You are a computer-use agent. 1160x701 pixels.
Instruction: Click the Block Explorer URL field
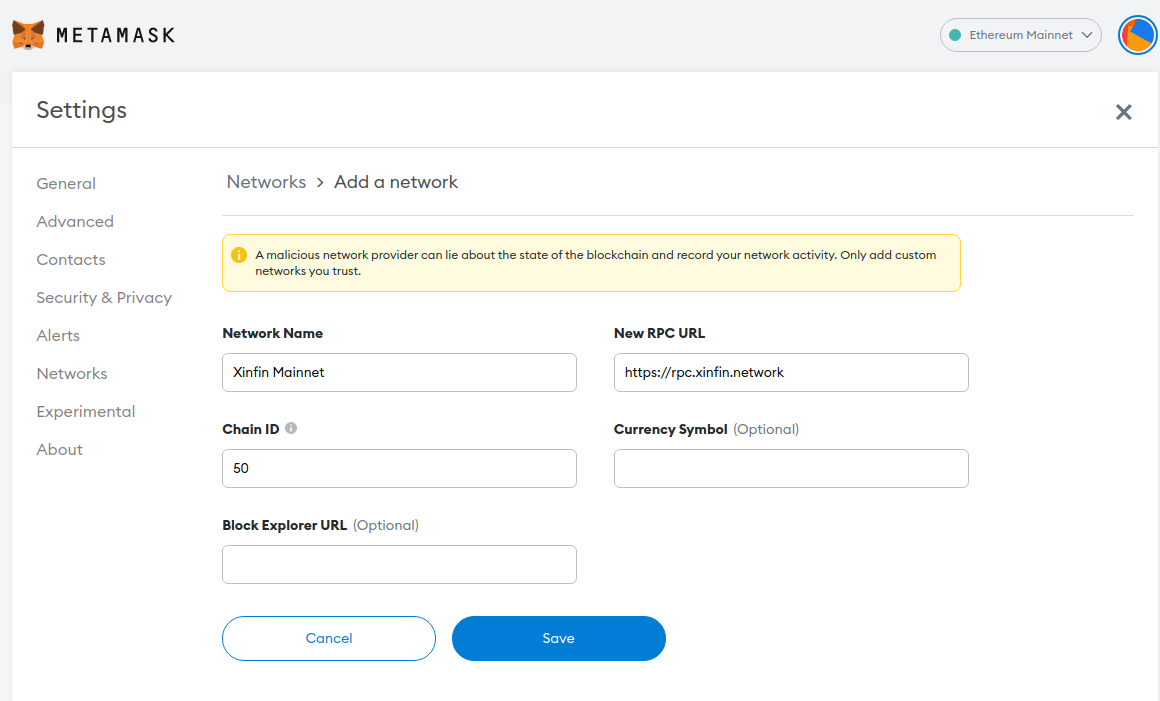coord(398,564)
